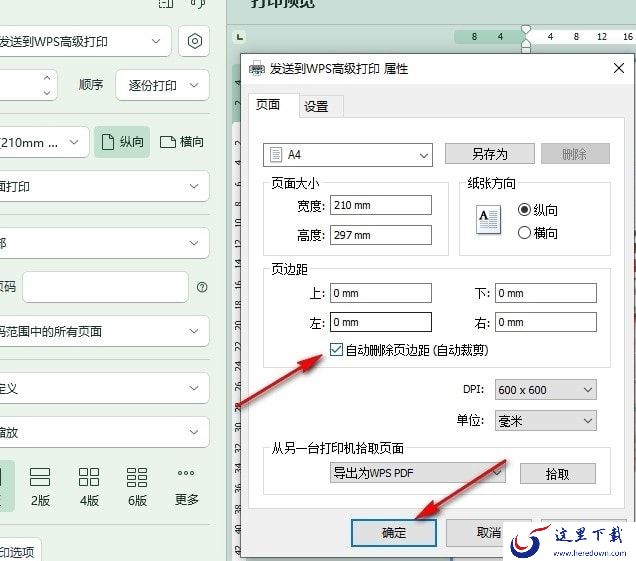
Task: Click the 页码 page range input box
Action: (x=105, y=287)
